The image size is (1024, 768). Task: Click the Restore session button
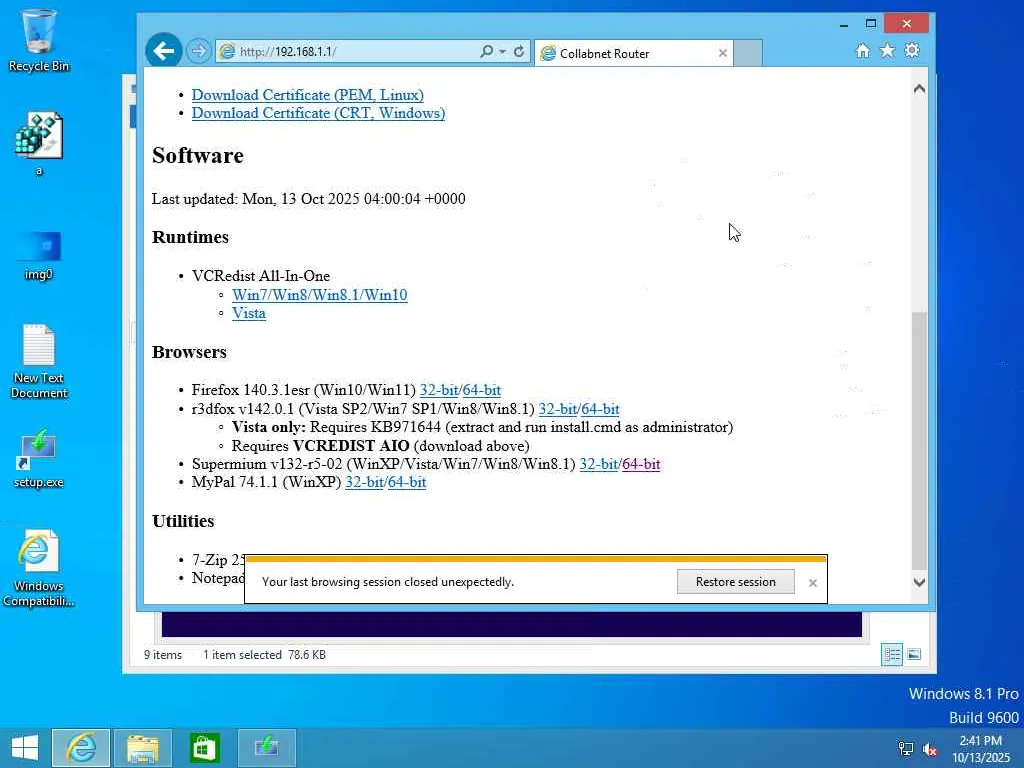coord(735,582)
